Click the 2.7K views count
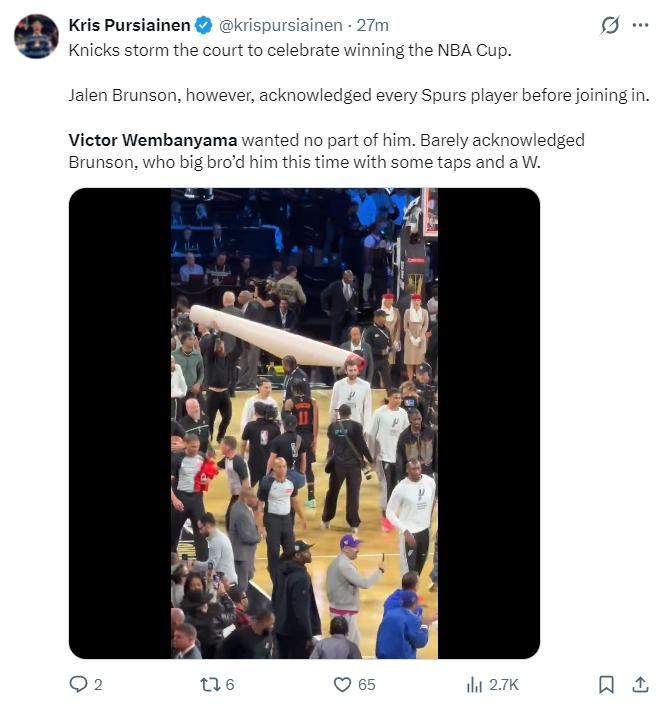Viewport: 665px width, 707px height. click(503, 685)
